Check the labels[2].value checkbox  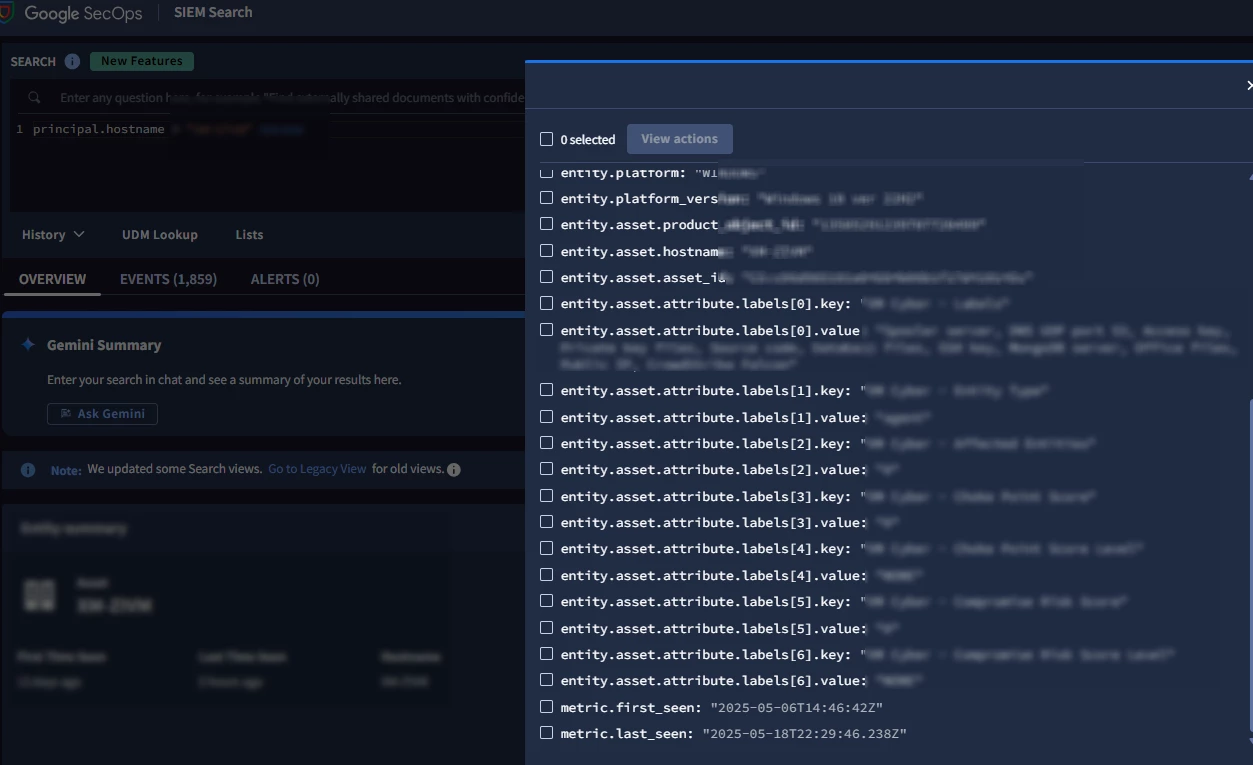click(546, 469)
